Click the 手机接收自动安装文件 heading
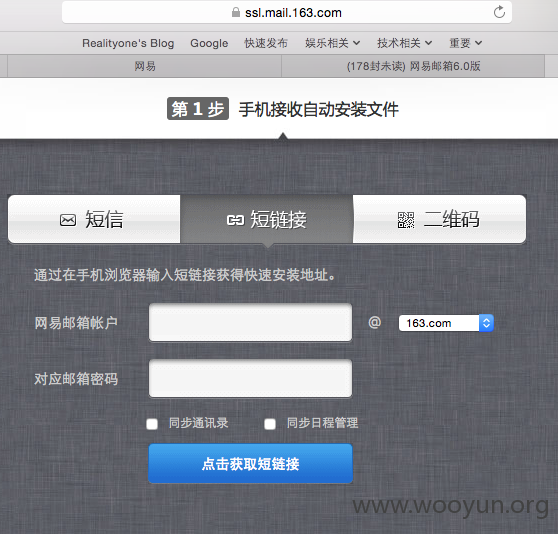The width and height of the screenshot is (558, 534). [x=319, y=109]
